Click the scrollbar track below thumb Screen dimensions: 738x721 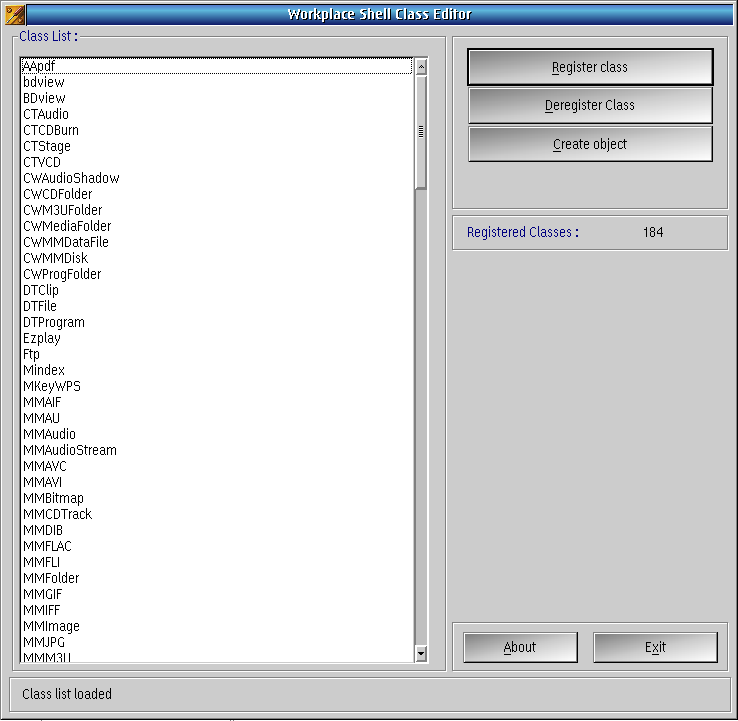click(x=421, y=417)
